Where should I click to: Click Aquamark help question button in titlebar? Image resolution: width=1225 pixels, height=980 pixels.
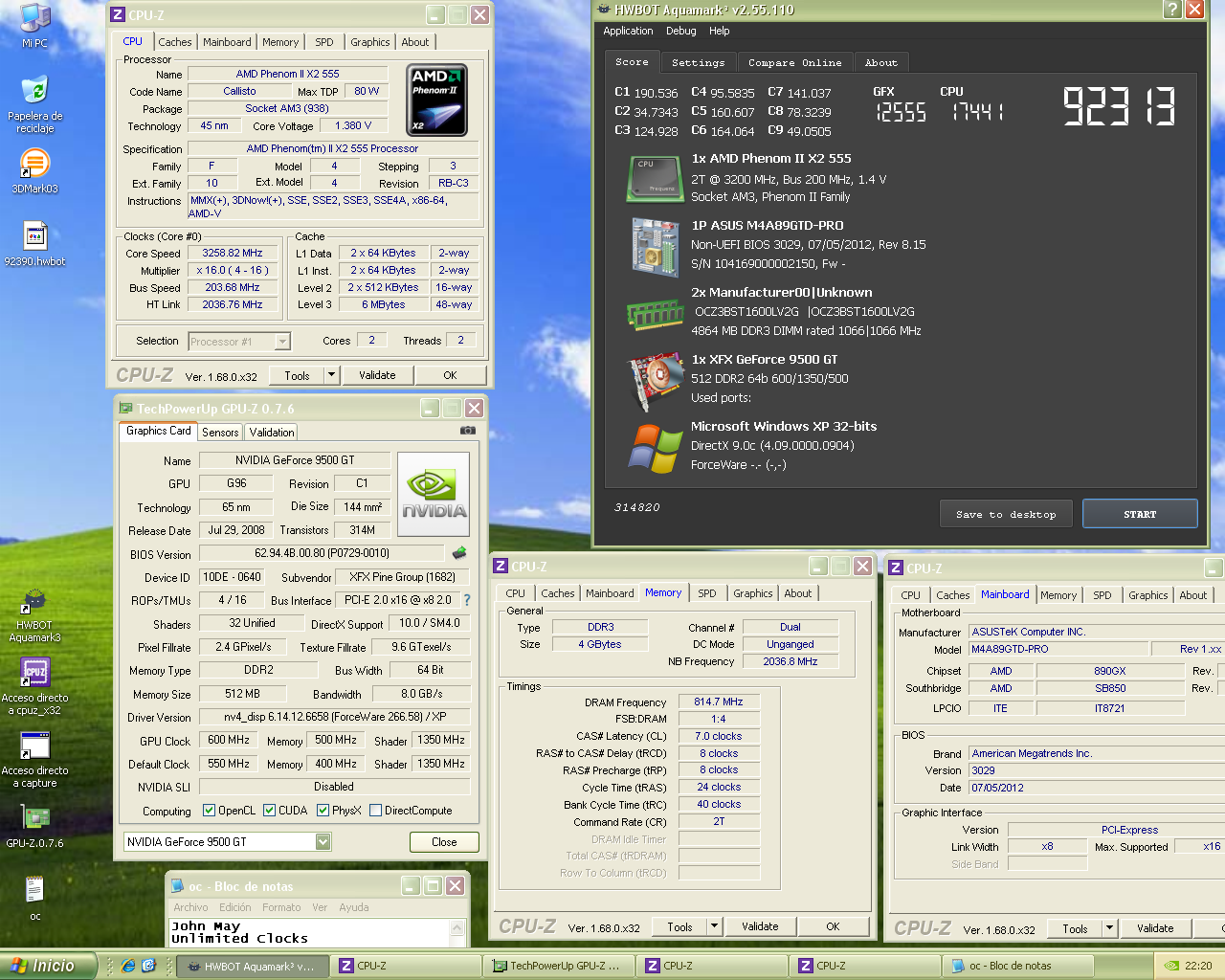pyautogui.click(x=1172, y=10)
